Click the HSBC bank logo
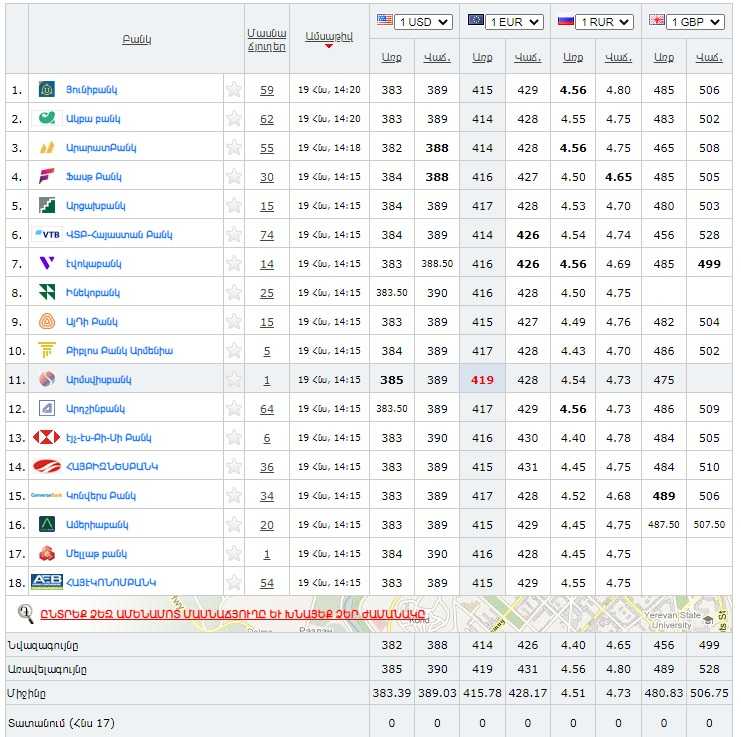 [x=46, y=438]
